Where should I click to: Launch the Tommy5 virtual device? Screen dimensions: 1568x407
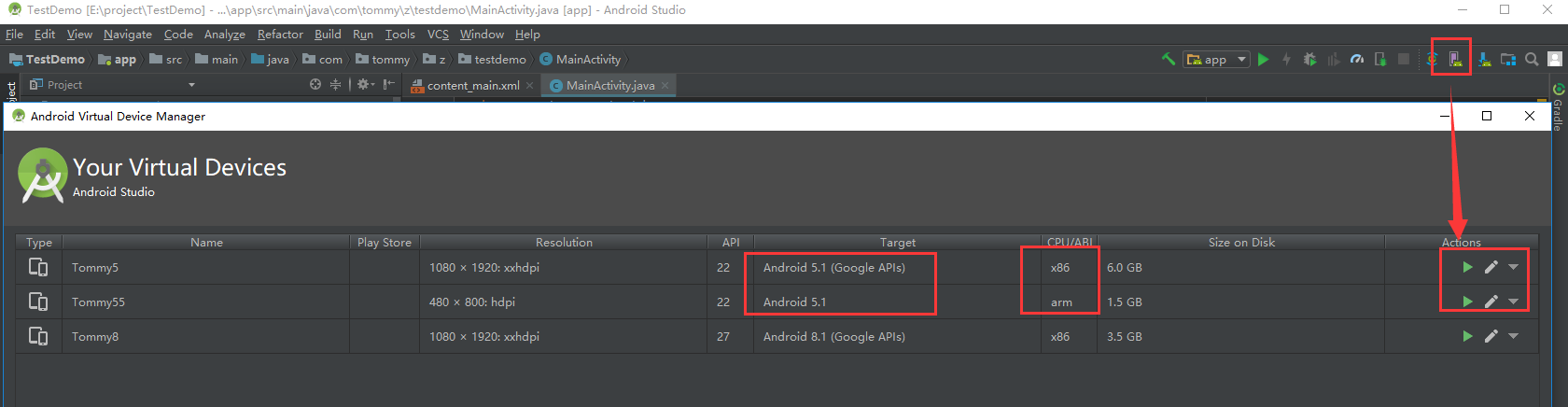point(1467,267)
